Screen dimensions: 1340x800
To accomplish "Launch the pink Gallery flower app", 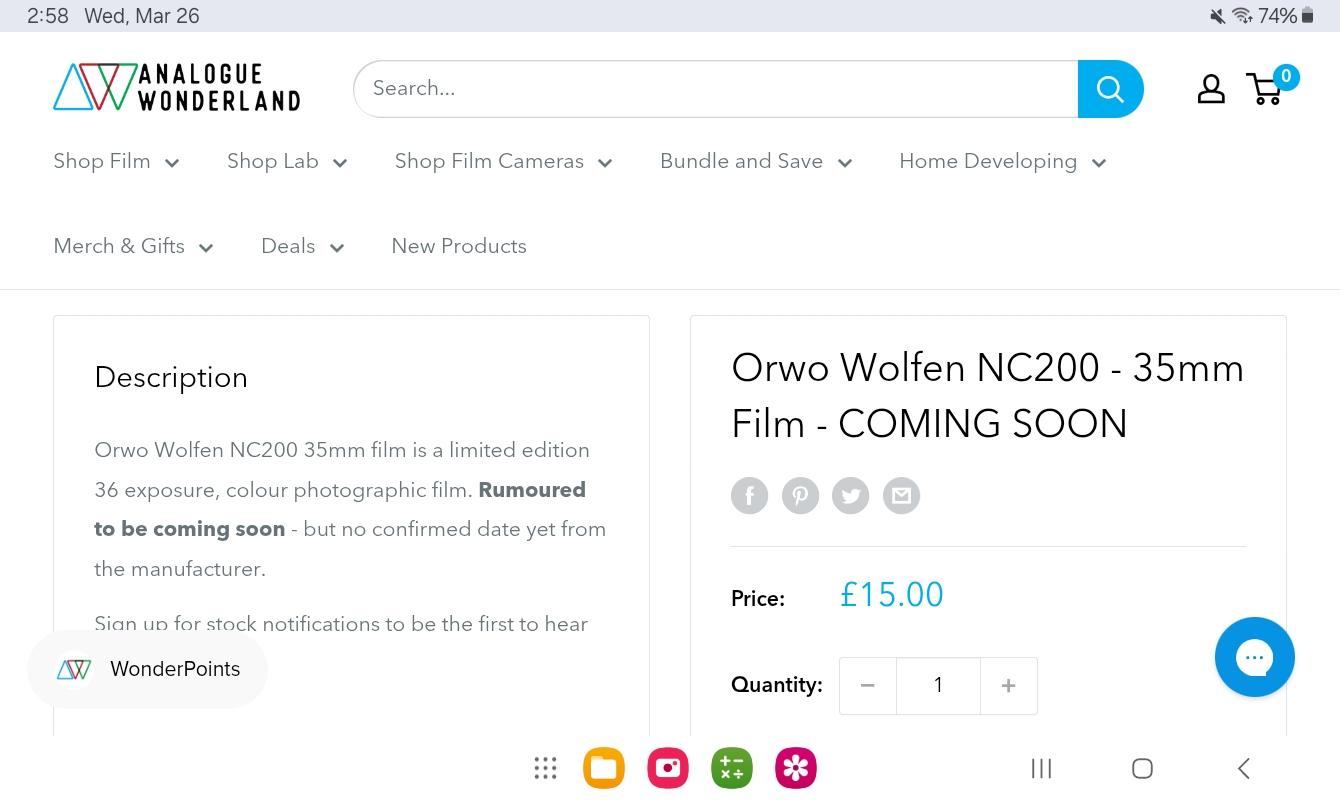I will tap(796, 768).
